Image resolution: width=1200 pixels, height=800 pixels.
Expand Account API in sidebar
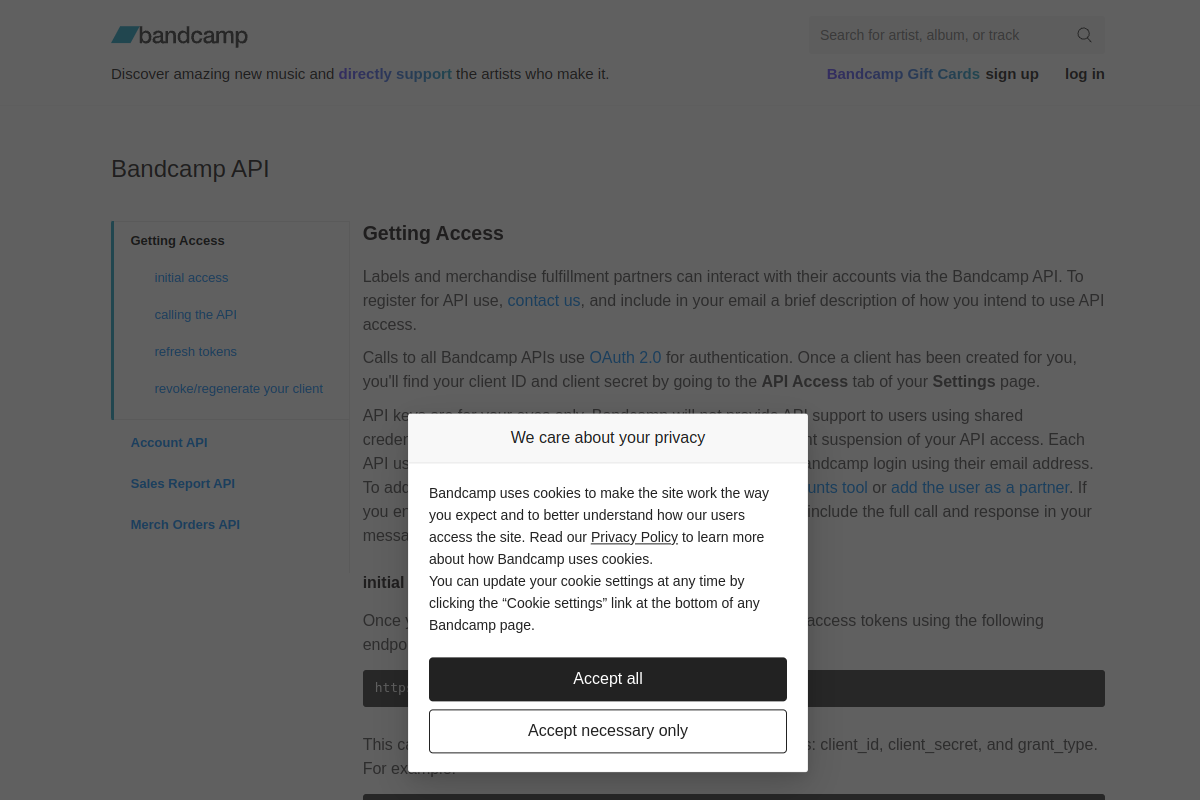pos(169,443)
